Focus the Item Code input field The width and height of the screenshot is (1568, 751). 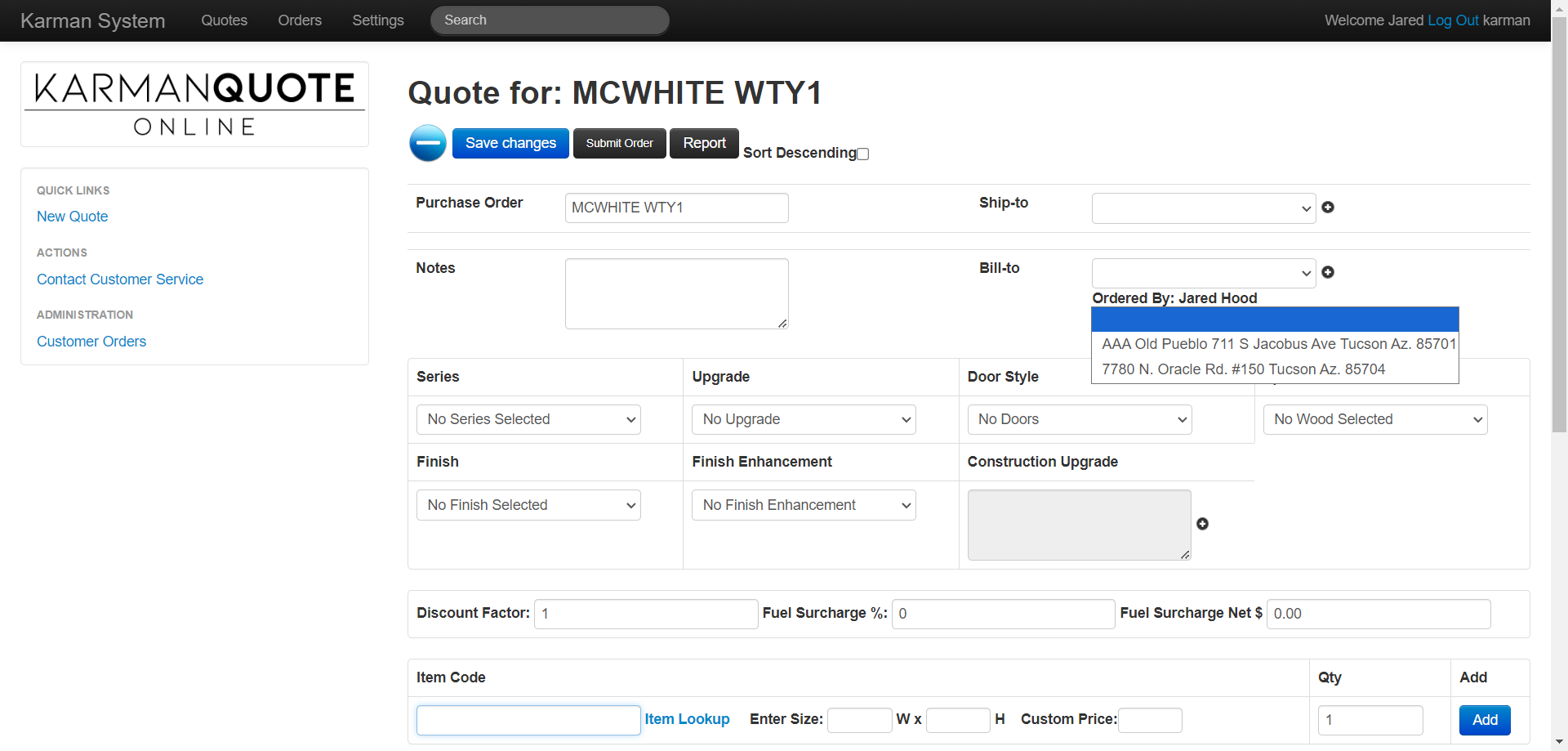pos(528,720)
